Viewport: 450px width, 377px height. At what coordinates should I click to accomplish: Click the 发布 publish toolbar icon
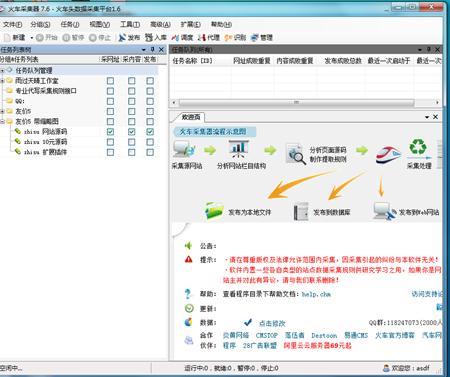pos(122,37)
